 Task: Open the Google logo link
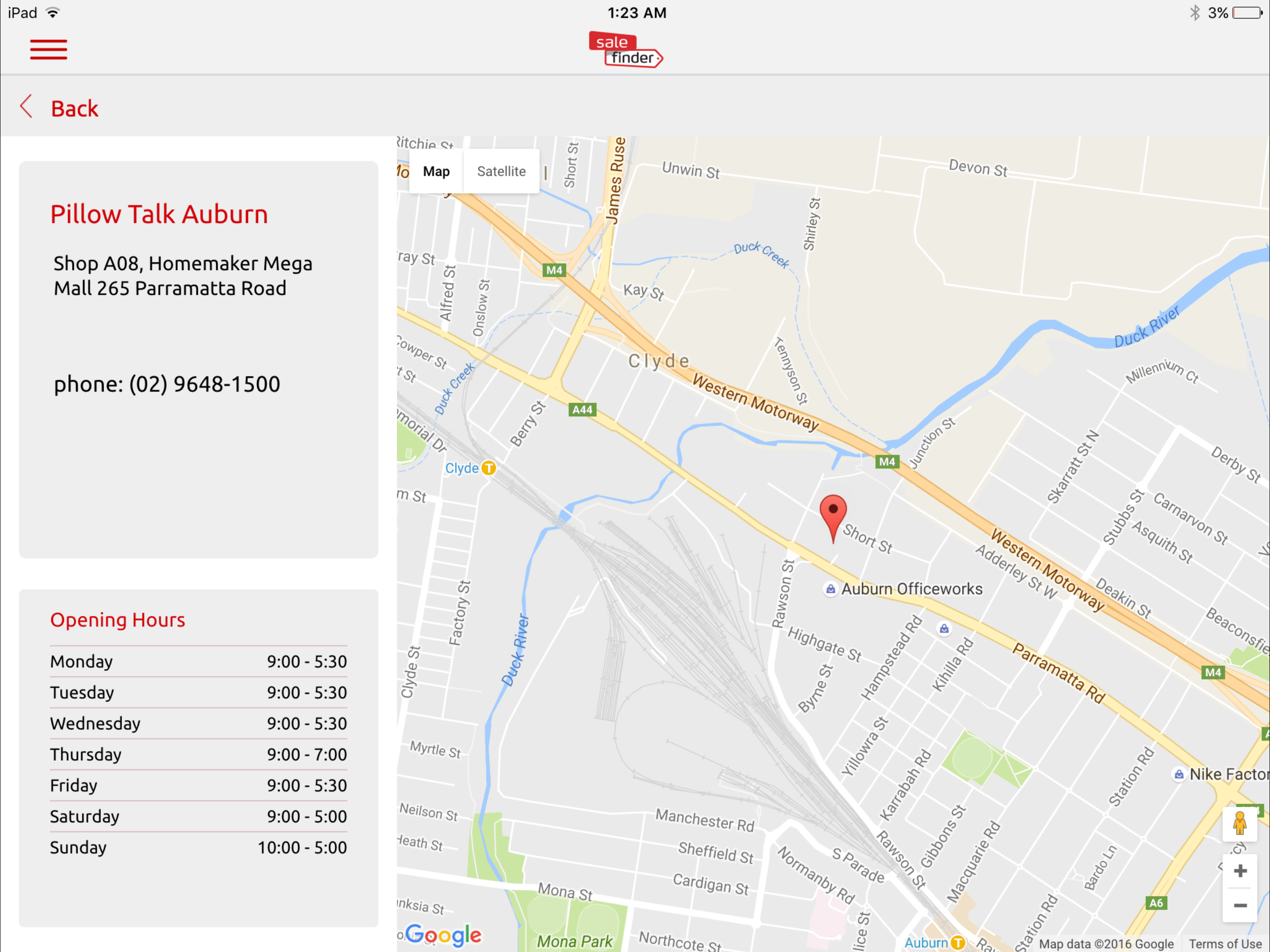point(443,935)
